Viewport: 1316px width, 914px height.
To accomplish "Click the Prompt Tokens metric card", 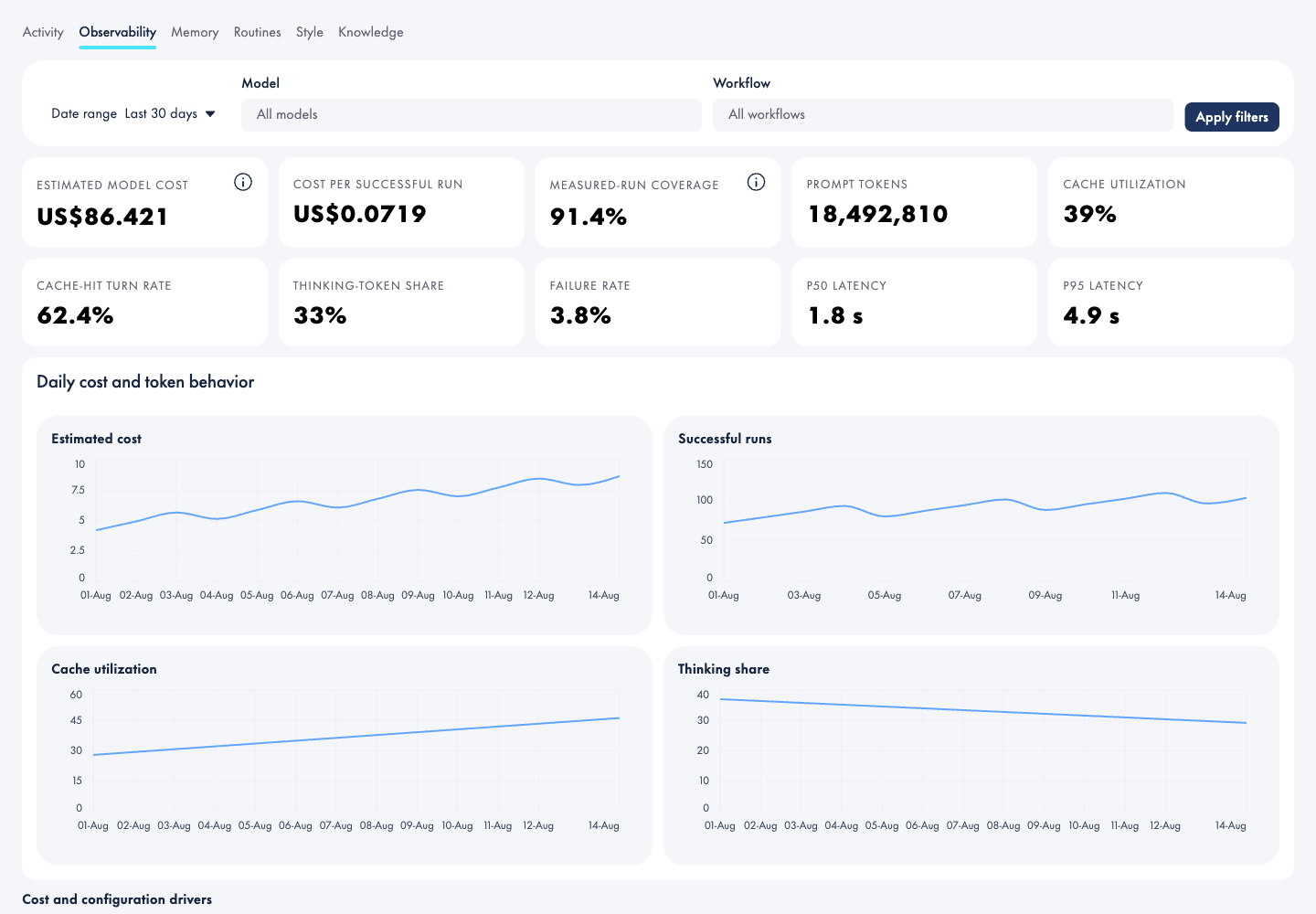I will 914,202.
